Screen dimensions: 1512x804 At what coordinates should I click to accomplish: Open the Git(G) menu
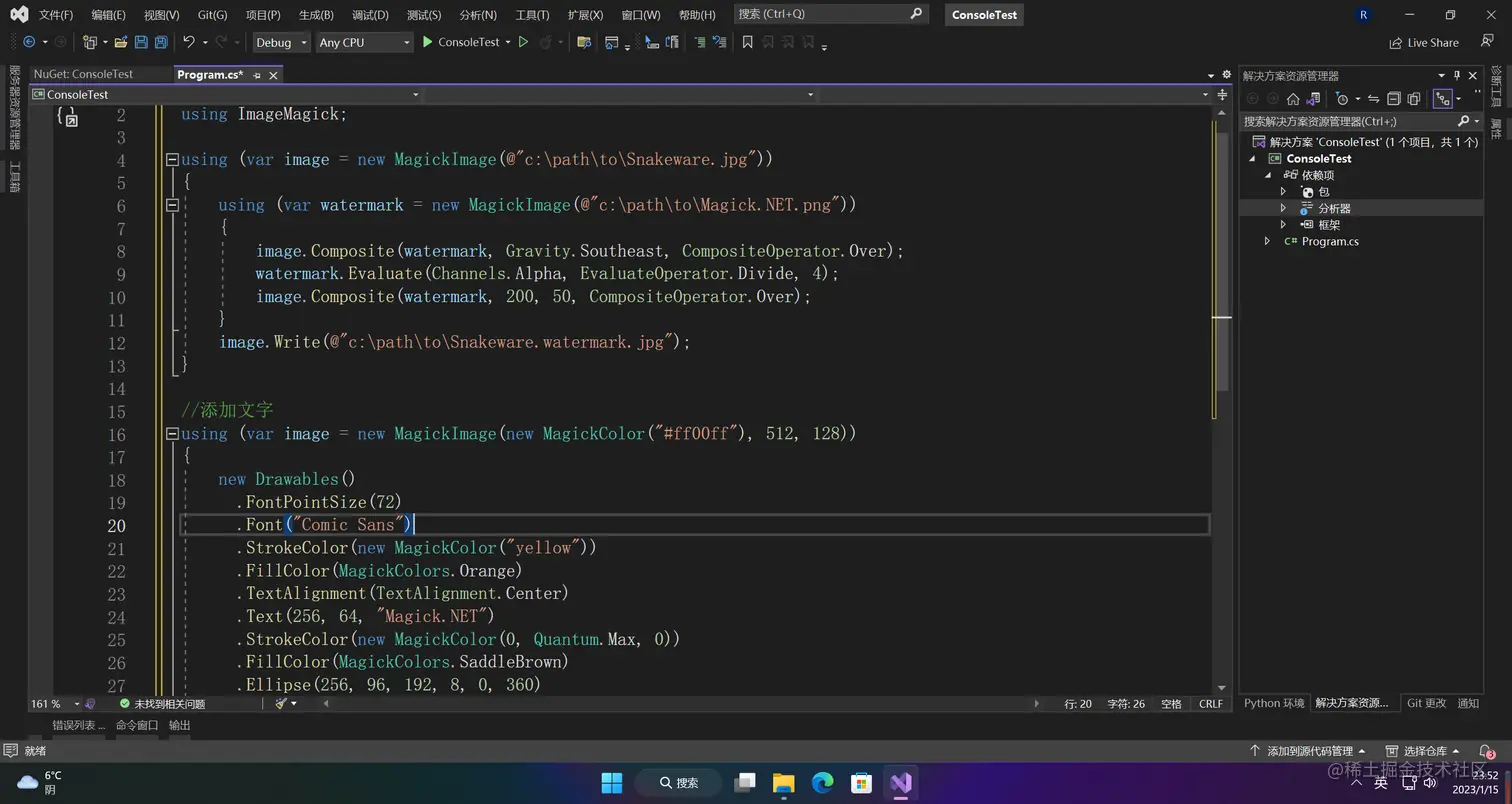[212, 15]
